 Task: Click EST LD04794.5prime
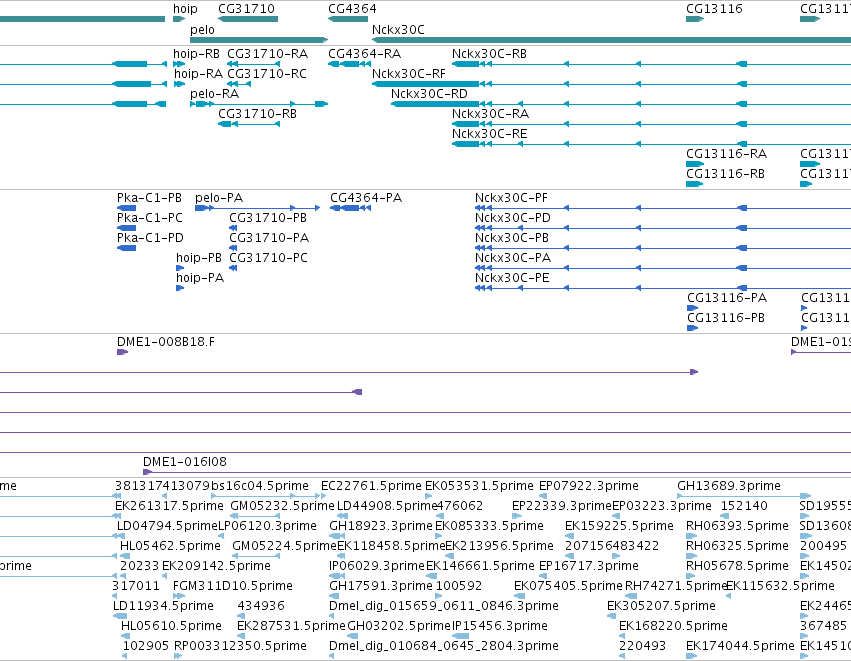pos(167,526)
